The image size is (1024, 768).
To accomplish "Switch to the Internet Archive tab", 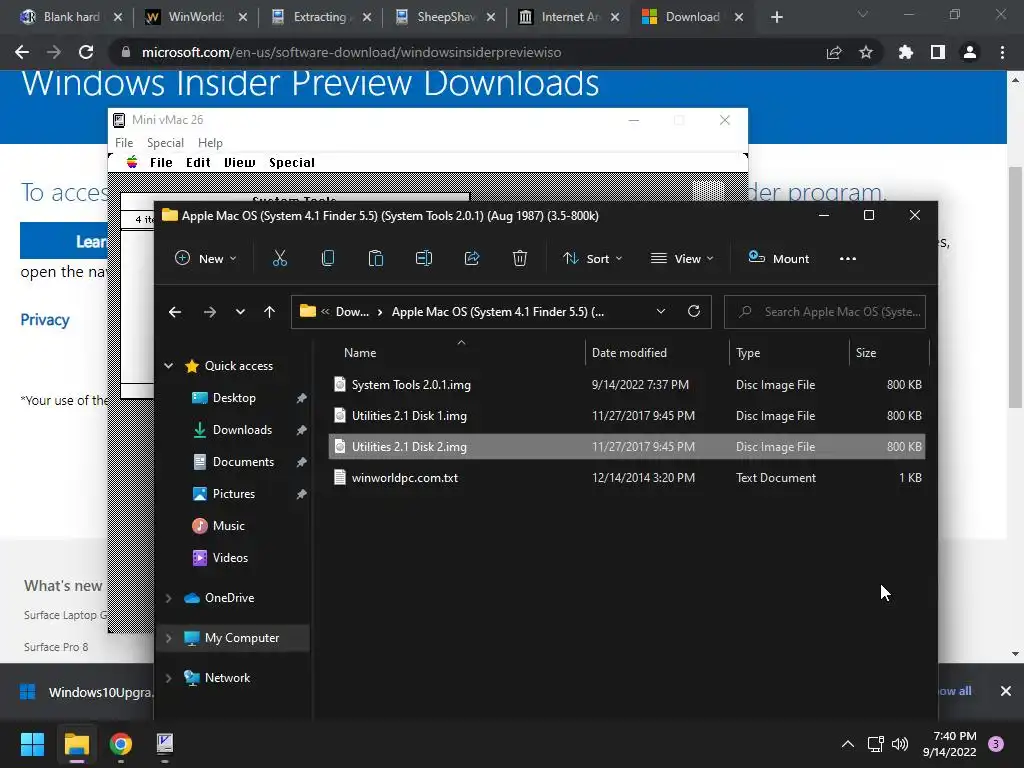I will point(569,17).
